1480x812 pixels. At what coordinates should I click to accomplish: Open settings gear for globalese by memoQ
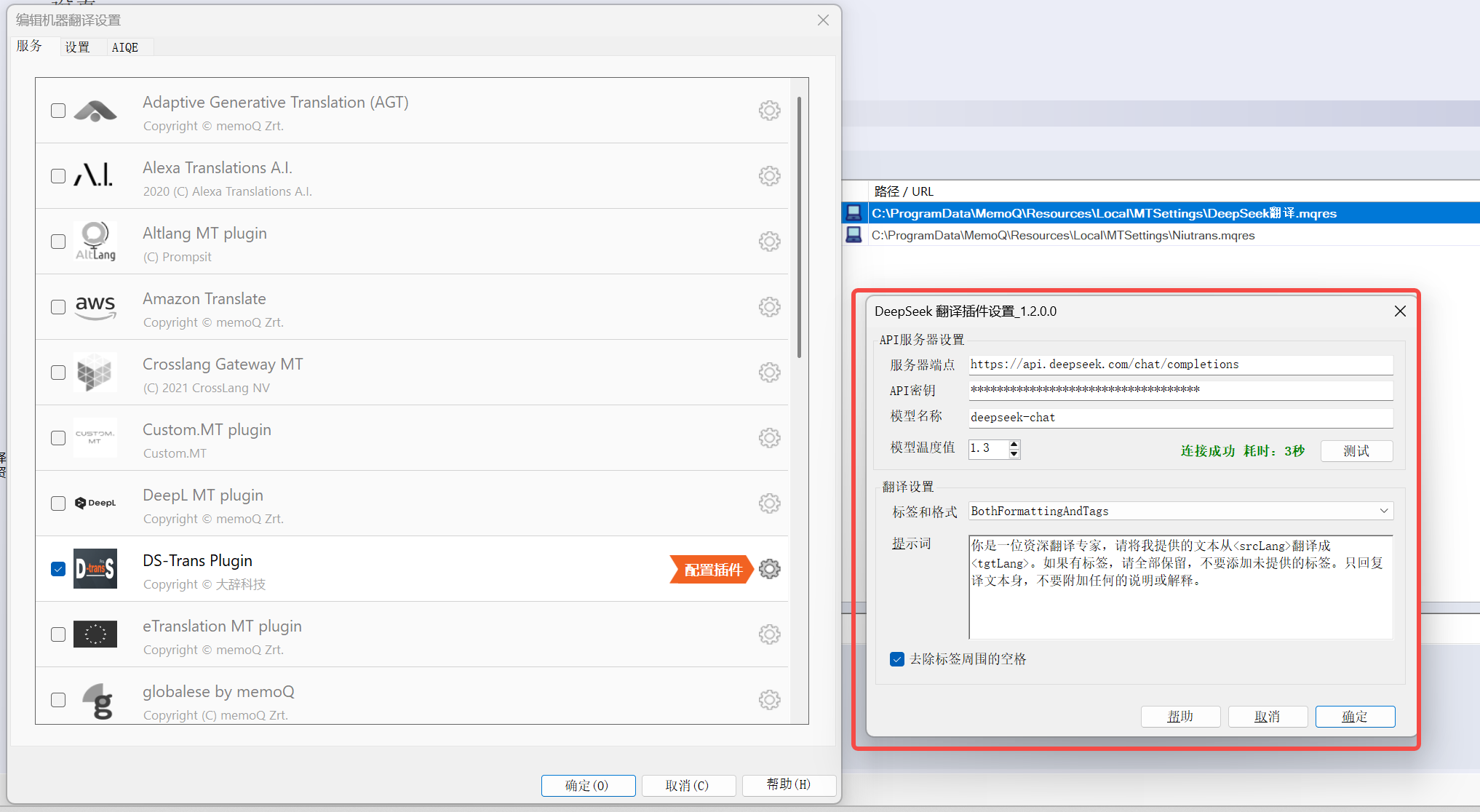click(769, 700)
